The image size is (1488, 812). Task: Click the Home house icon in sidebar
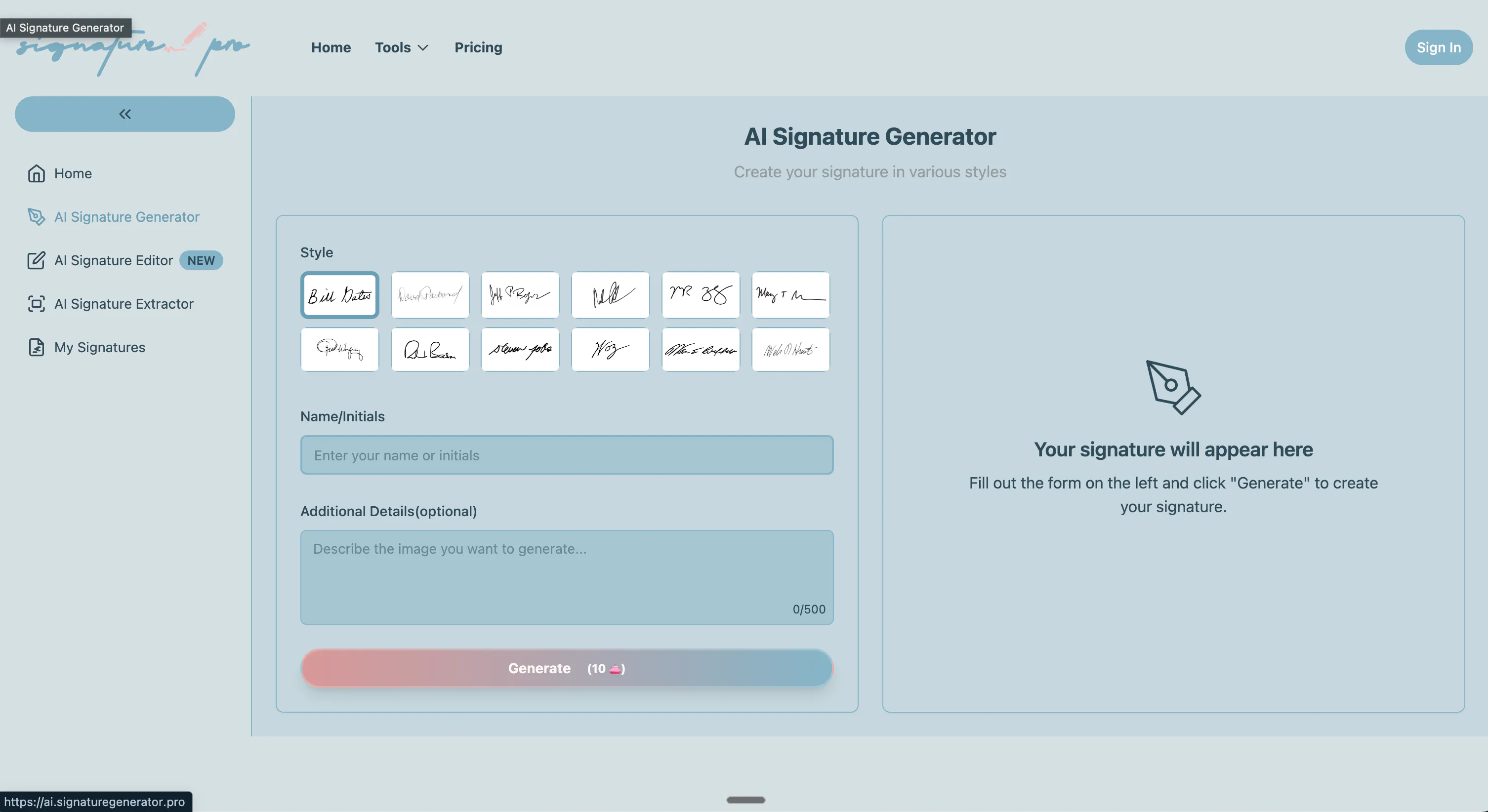(37, 173)
